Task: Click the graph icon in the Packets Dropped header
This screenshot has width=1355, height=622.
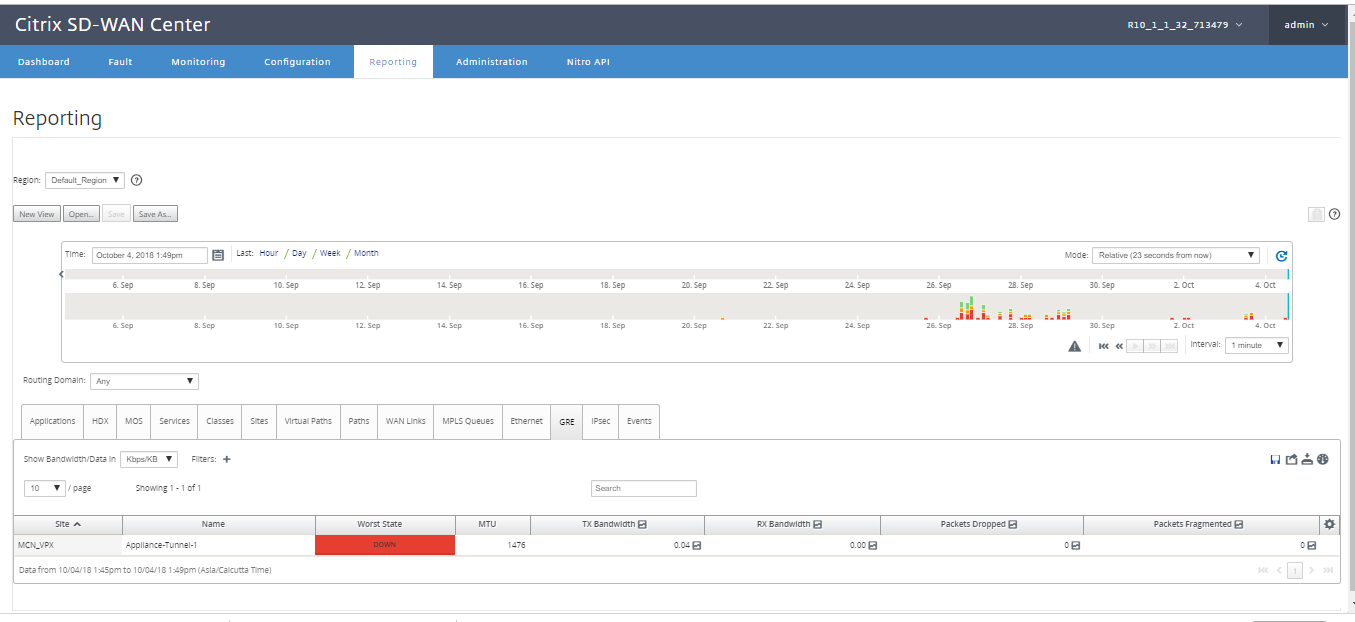Action: (x=1012, y=524)
